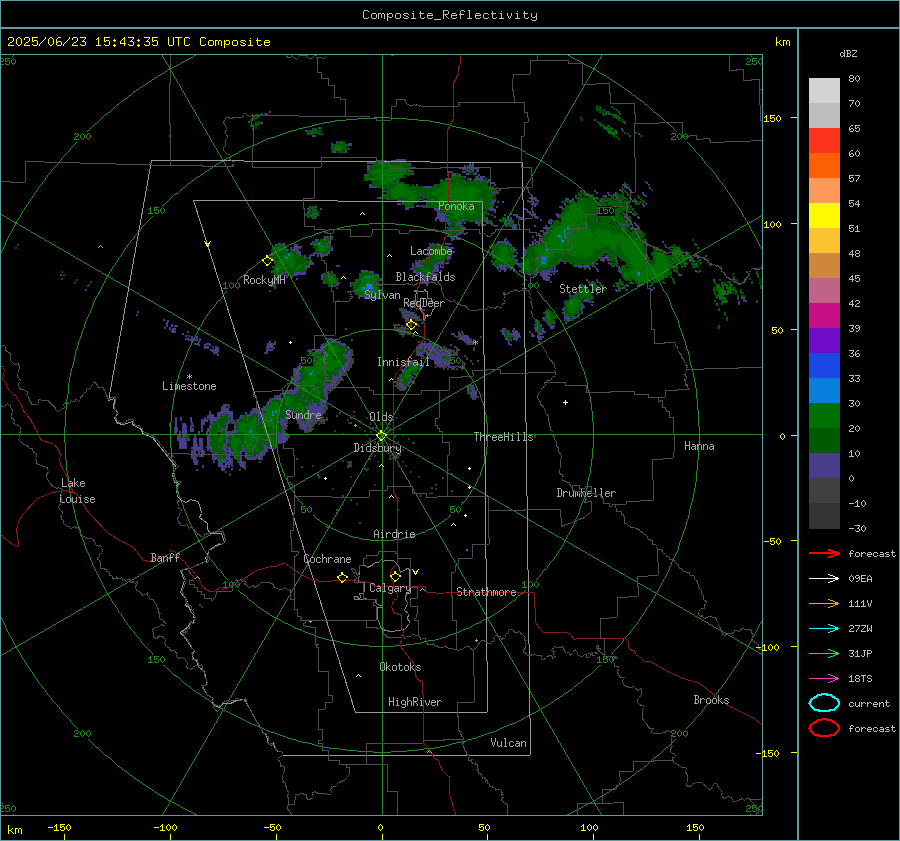Screen dimensions: 900x841
Task: Click the green 31JP arrow icon
Action: point(824,653)
